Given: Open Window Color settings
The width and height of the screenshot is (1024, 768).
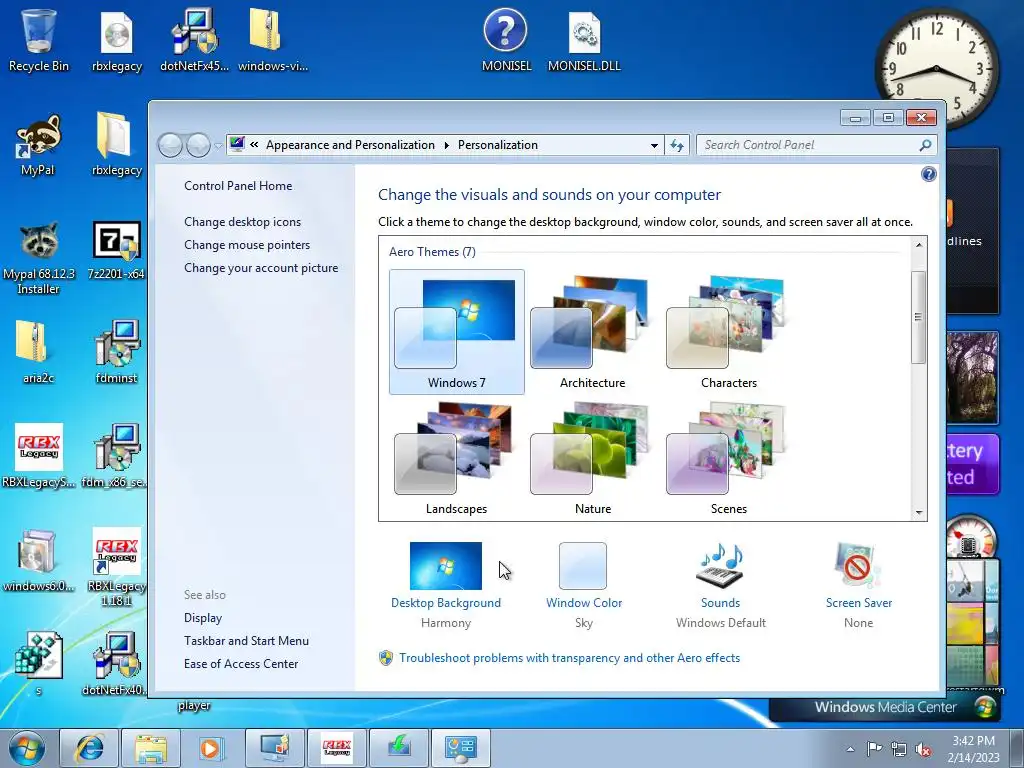Looking at the screenshot, I should tap(584, 584).
